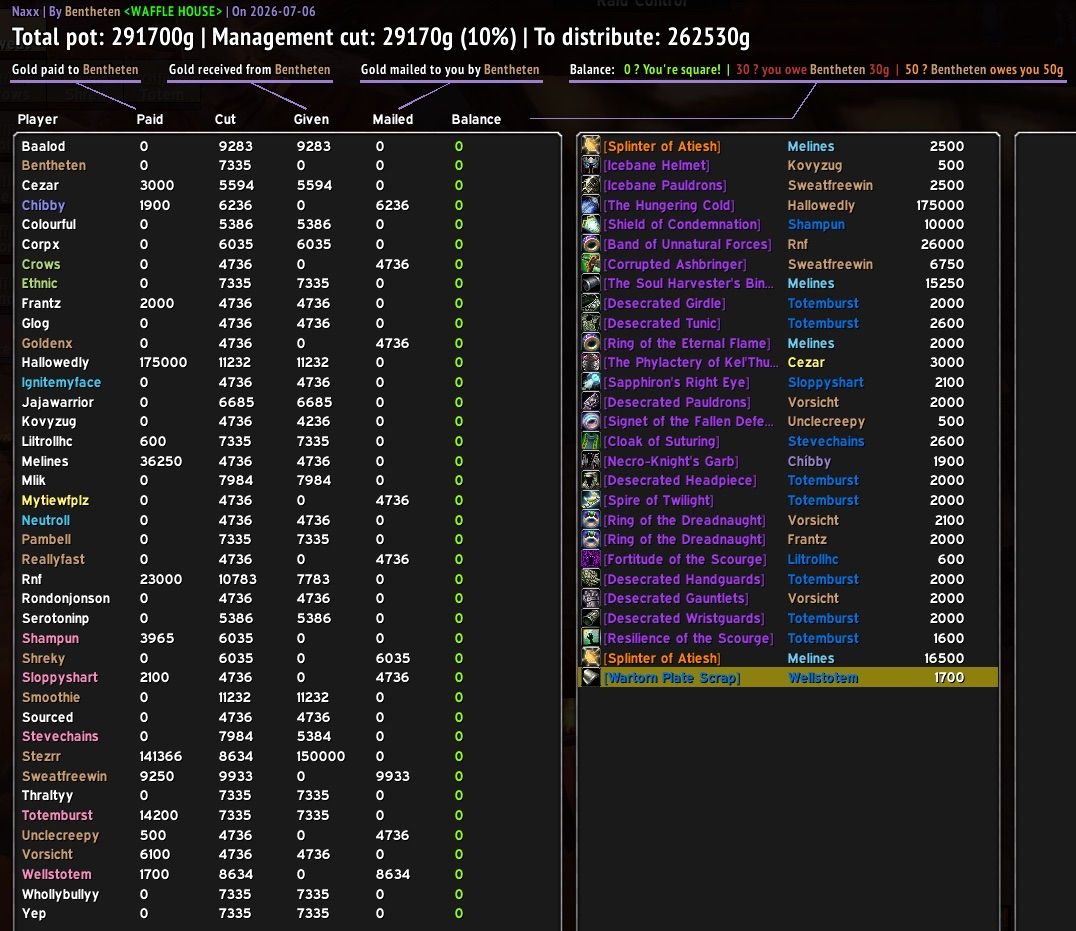The image size is (1076, 931).
Task: Click the Cut column header
Action: click(x=225, y=119)
